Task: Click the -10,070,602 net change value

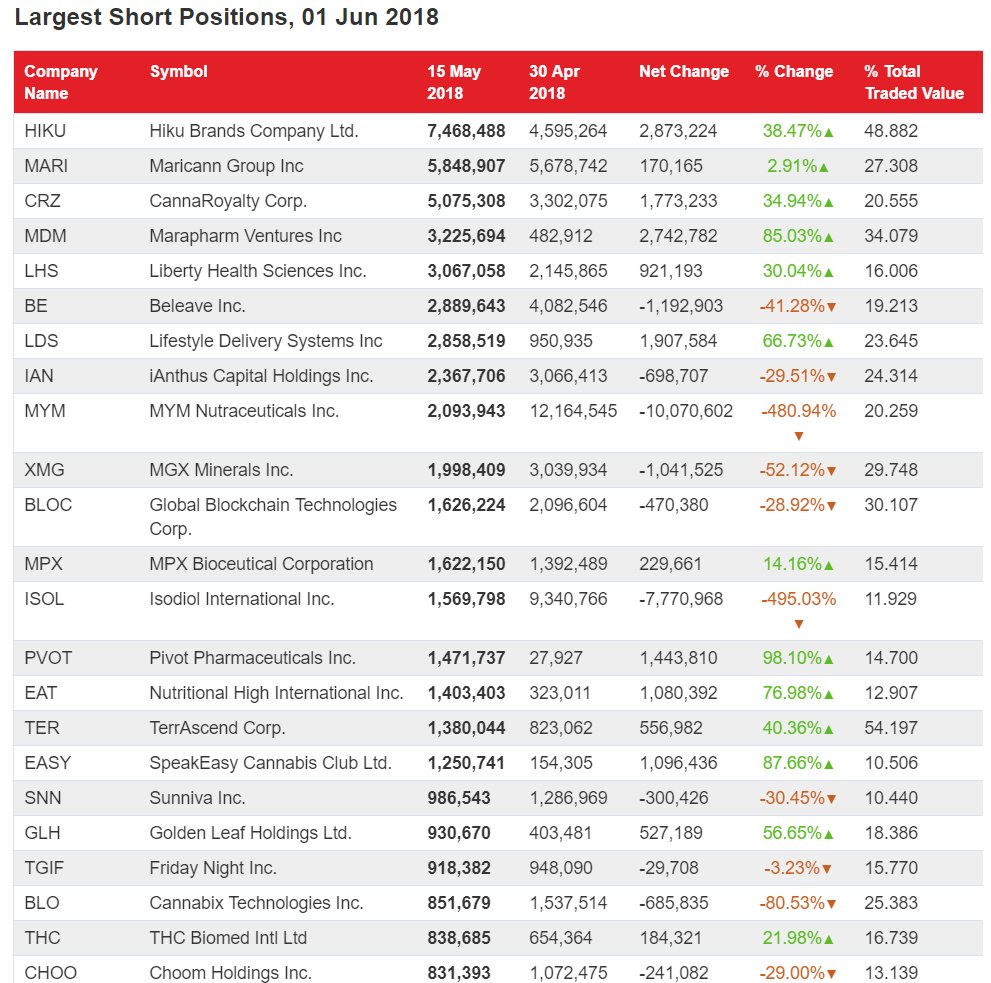Action: tap(686, 411)
